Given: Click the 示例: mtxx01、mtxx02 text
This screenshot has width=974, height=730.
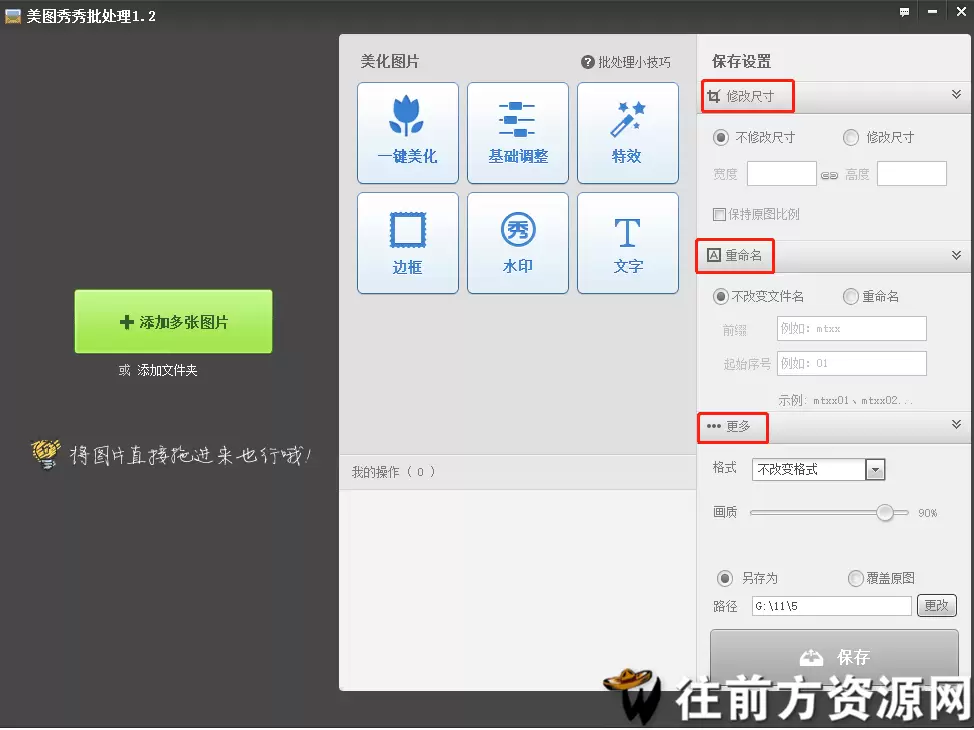Looking at the screenshot, I should 845,400.
